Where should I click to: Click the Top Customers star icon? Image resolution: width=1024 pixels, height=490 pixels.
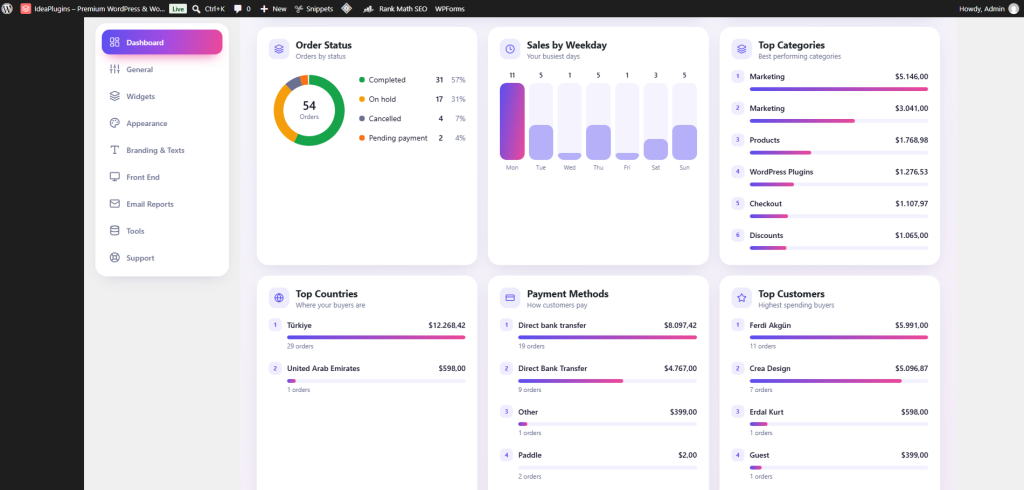pos(741,298)
